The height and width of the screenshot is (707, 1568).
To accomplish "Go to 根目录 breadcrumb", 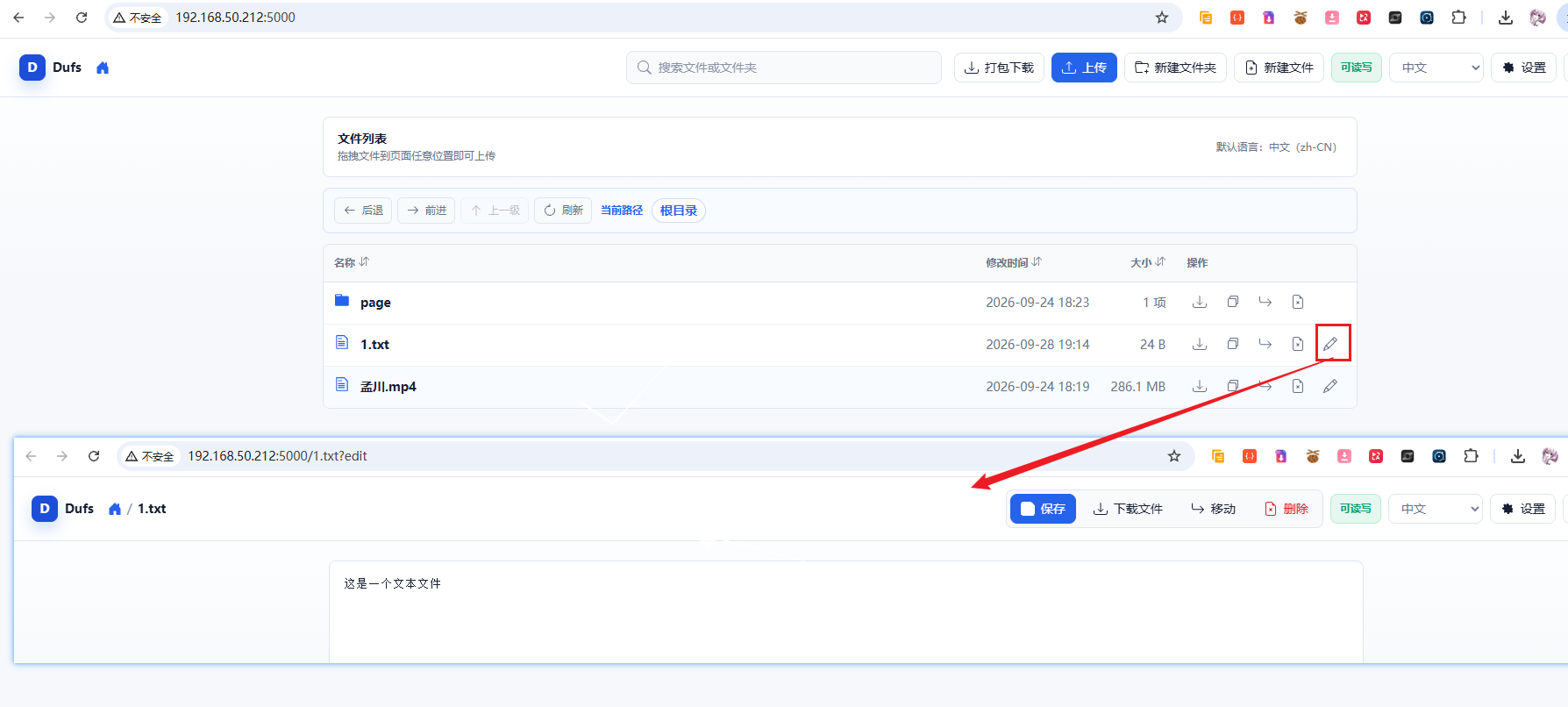I will (679, 211).
